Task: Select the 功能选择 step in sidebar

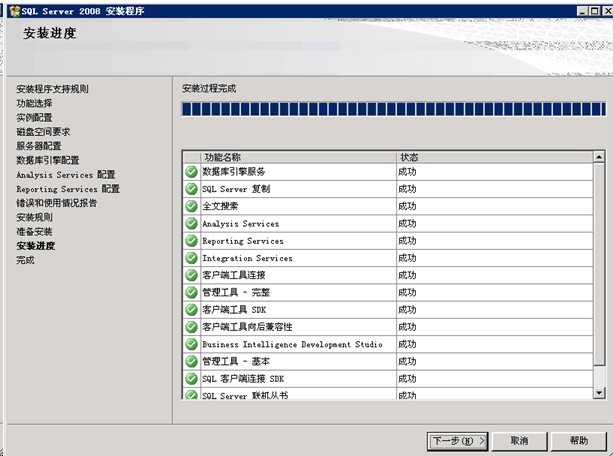Action: 34,103
